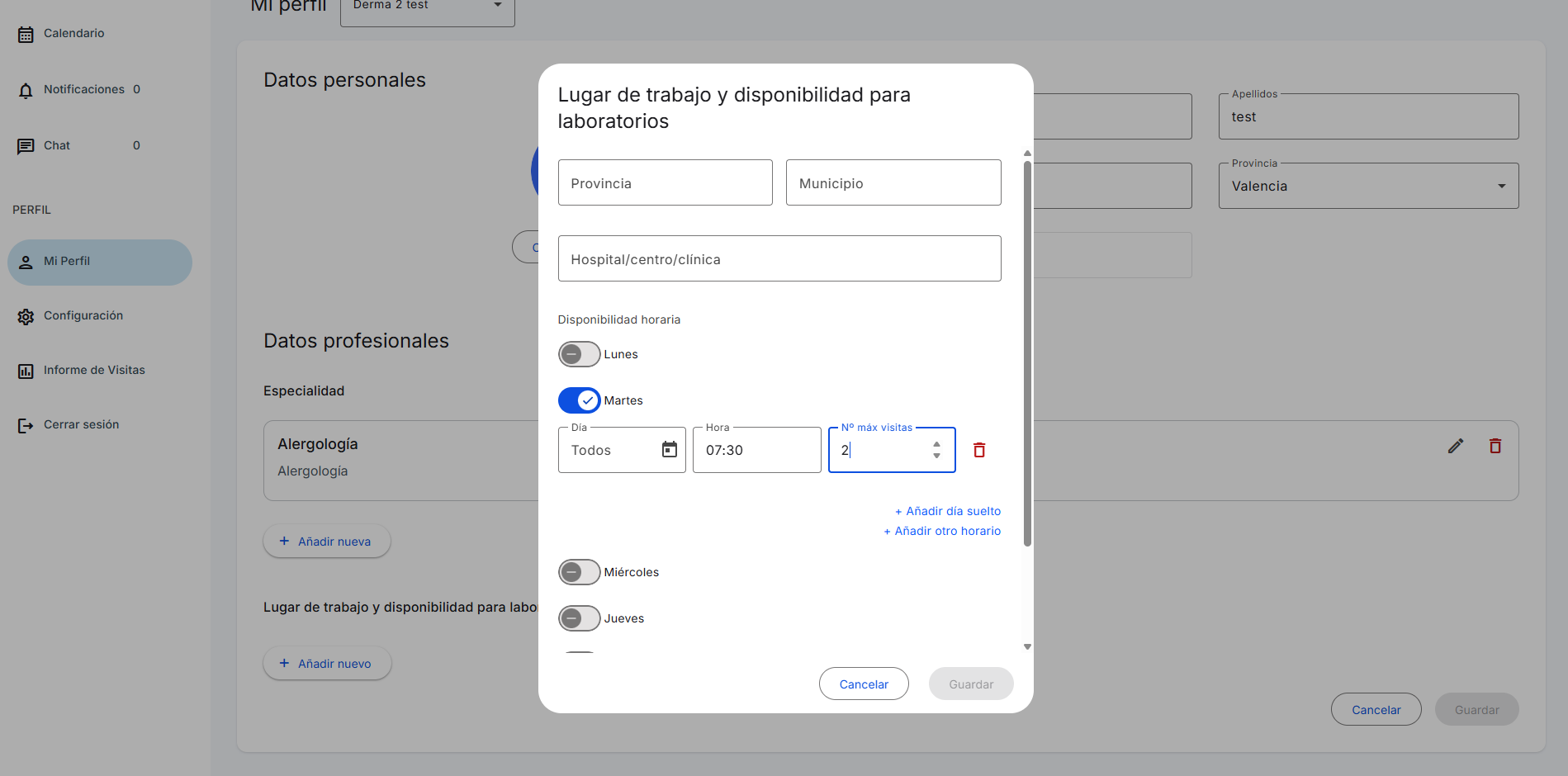
Task: Click the Hospital/centro/clínica field
Action: point(779,258)
